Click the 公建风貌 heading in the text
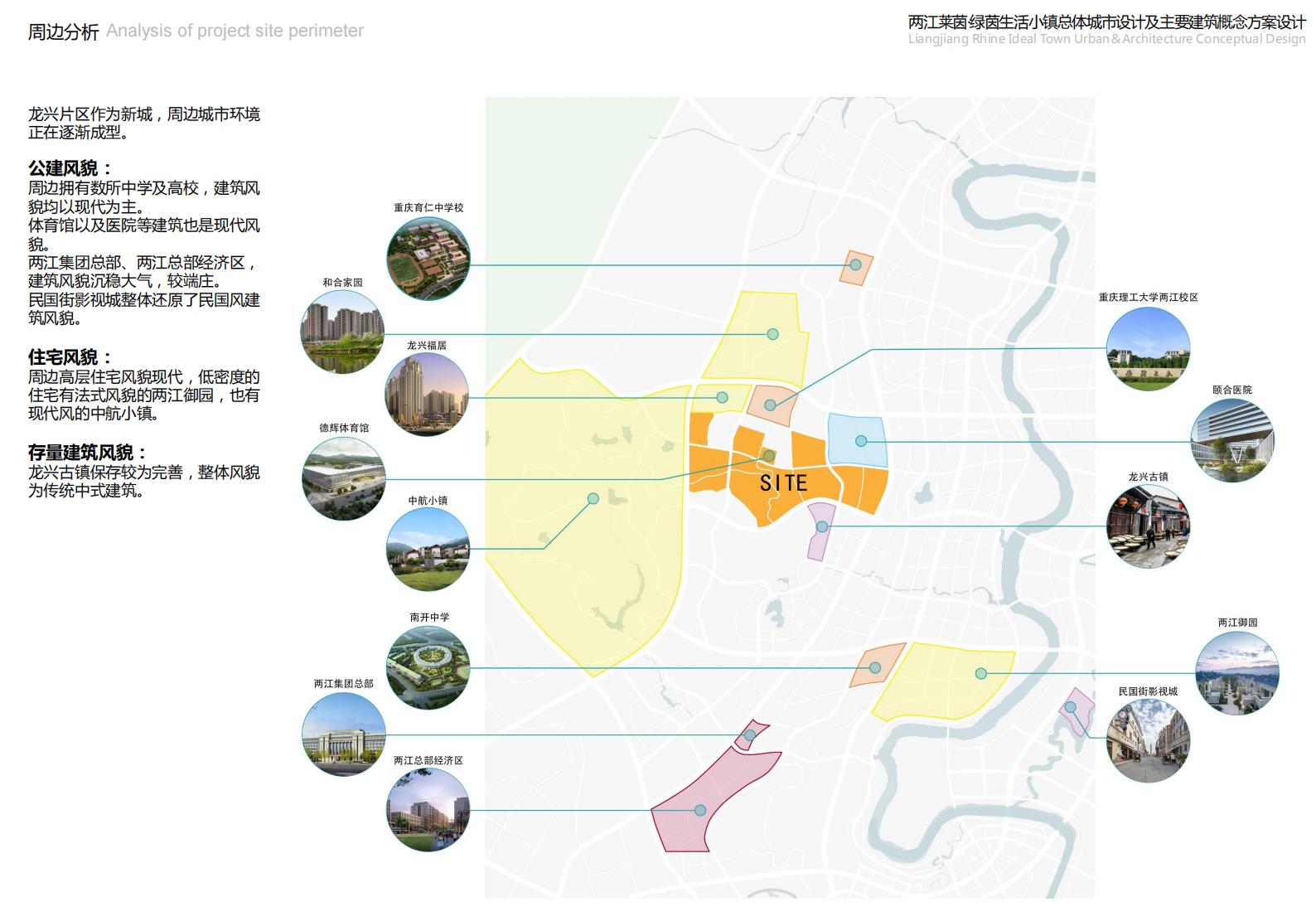This screenshot has width=1316, height=921. [x=70, y=169]
